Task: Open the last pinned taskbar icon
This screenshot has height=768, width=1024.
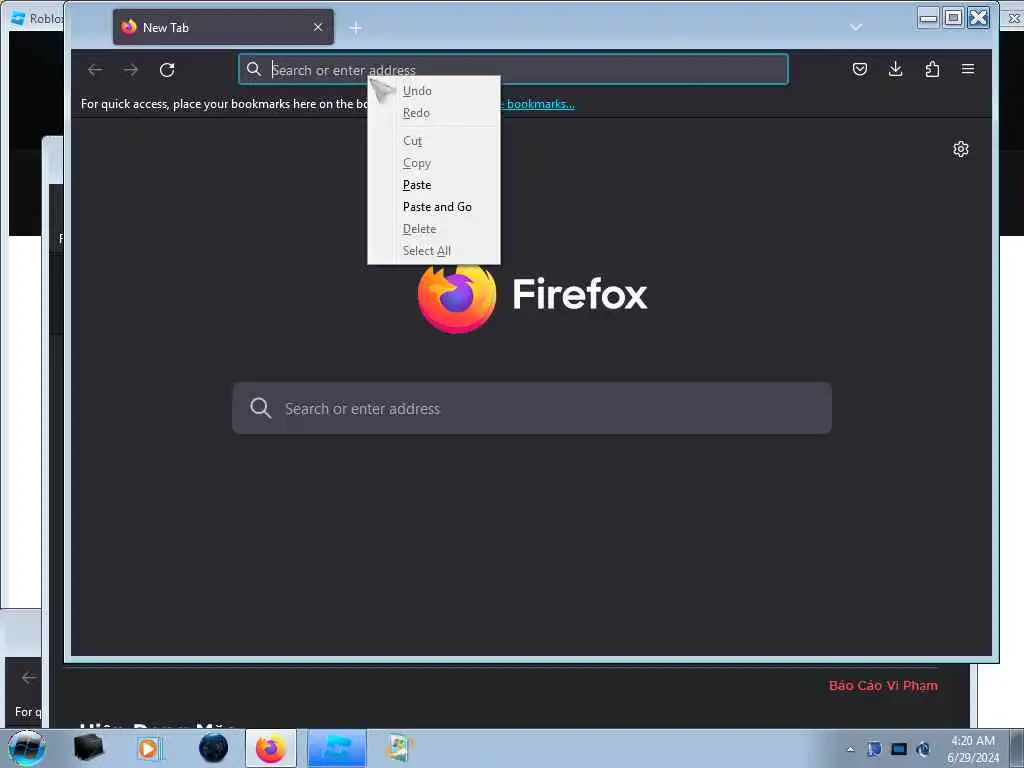Action: (398, 748)
